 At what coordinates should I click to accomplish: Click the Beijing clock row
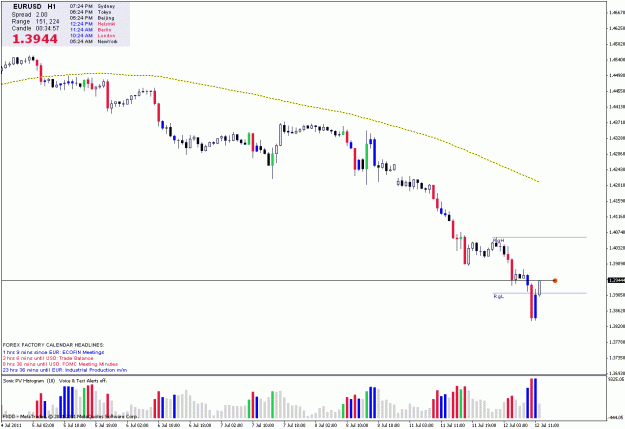[92, 18]
